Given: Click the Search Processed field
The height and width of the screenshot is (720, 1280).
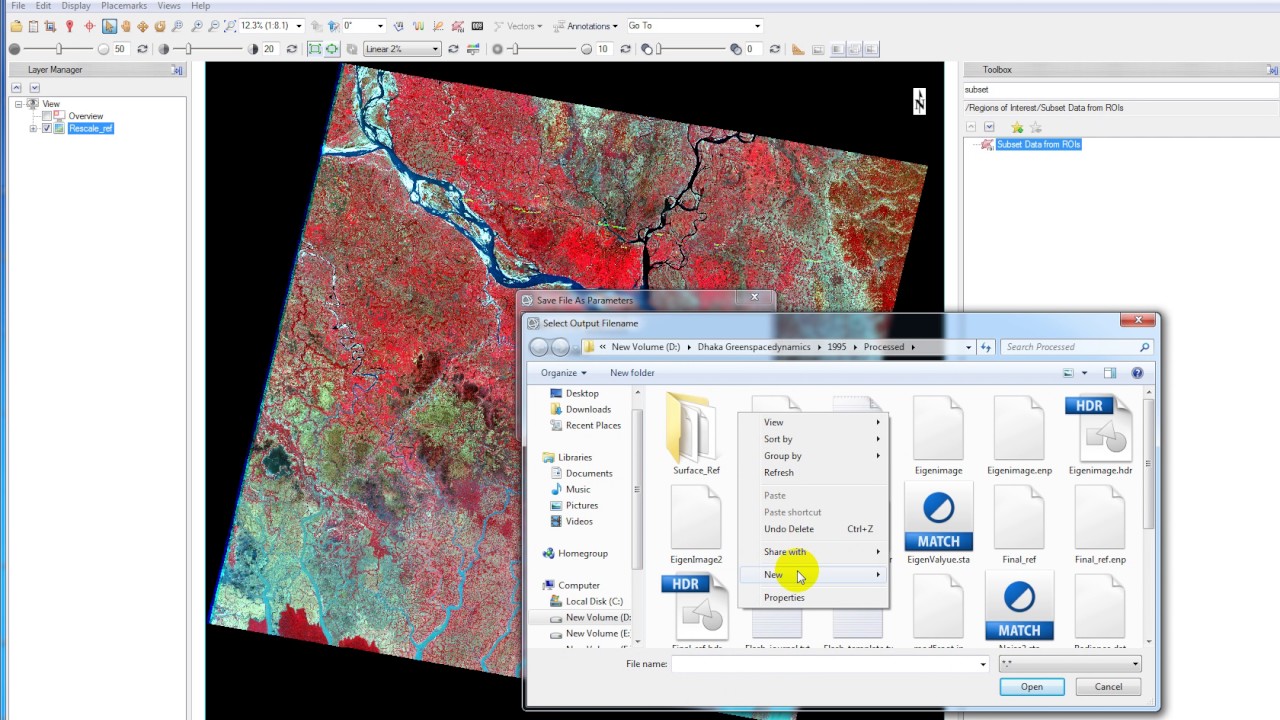Looking at the screenshot, I should pos(1076,347).
